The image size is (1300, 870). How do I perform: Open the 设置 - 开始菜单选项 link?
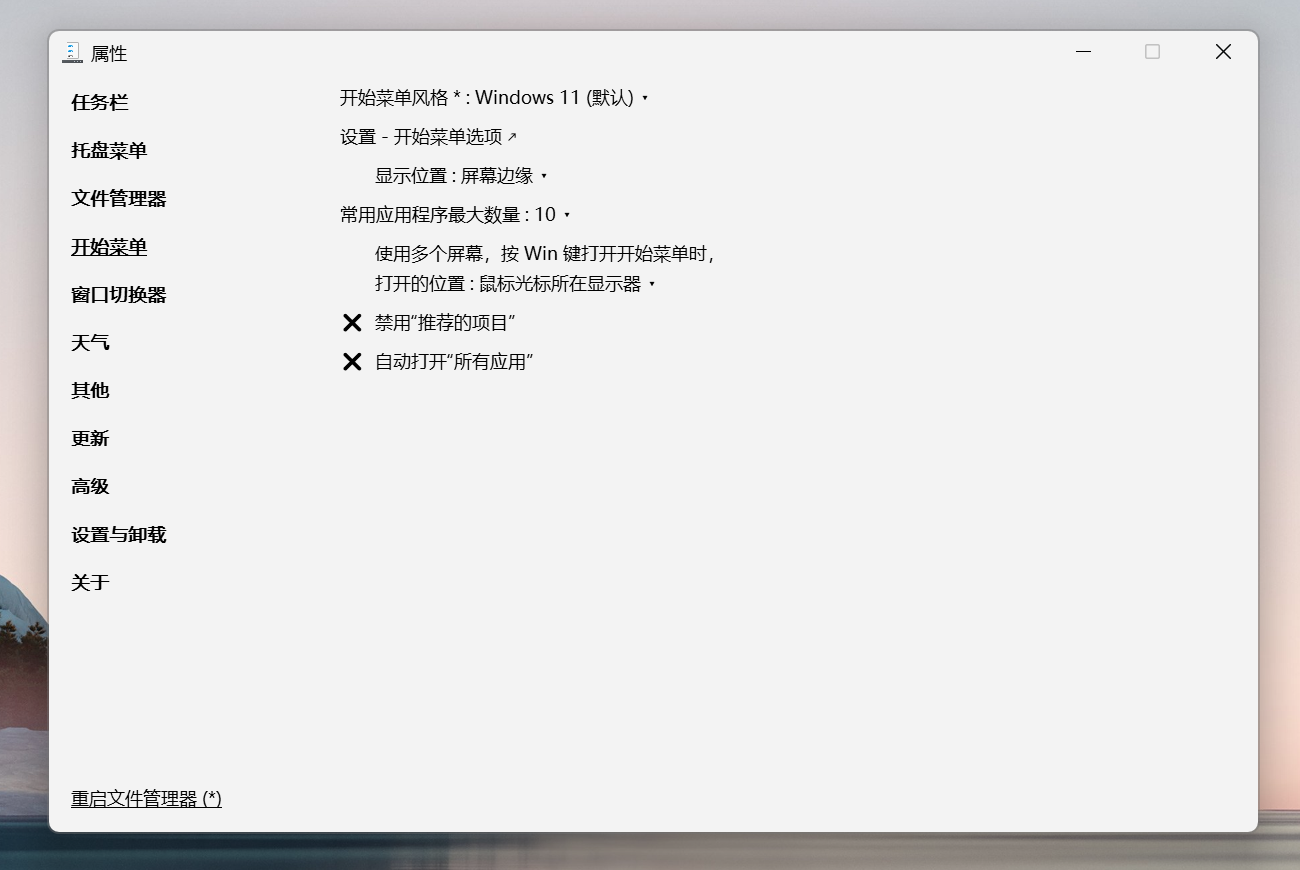(428, 137)
